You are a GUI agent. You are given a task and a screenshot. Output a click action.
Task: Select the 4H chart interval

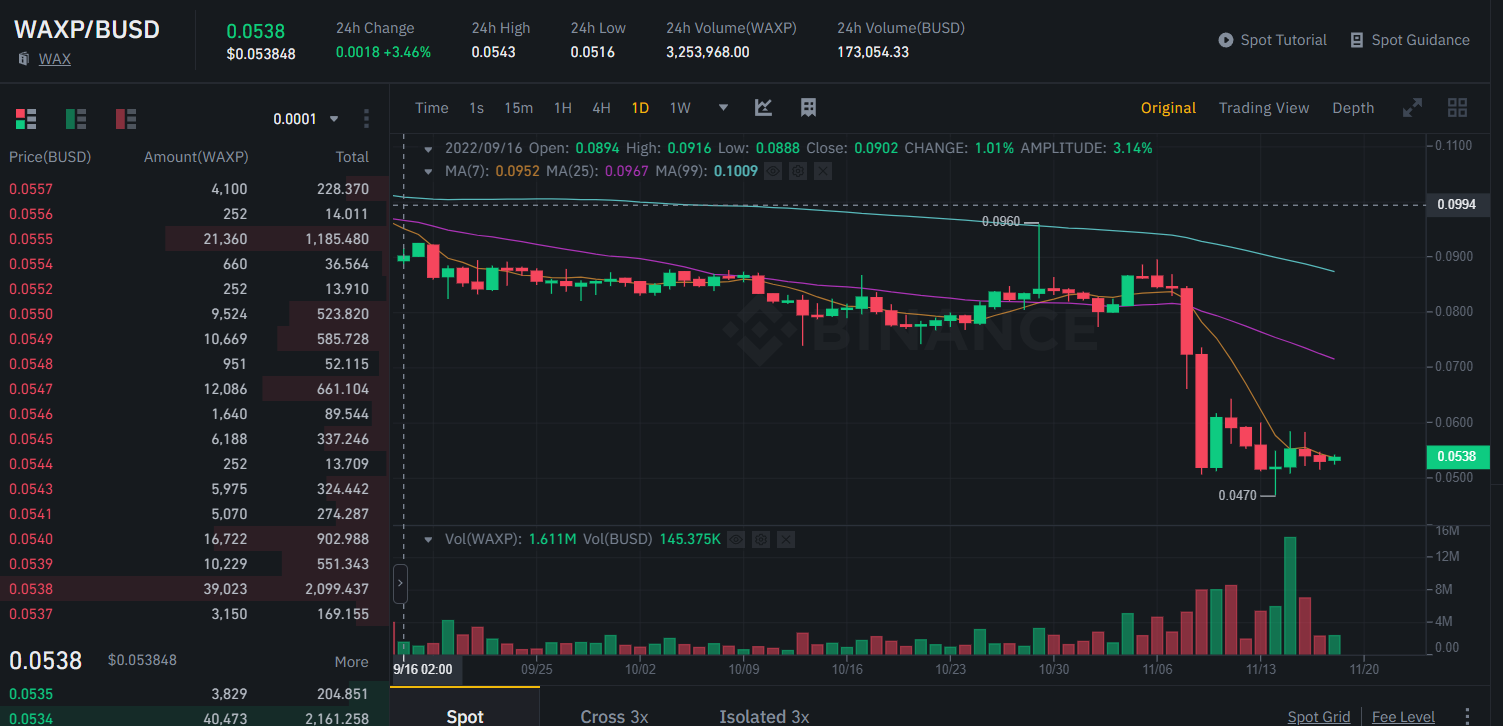click(x=601, y=108)
